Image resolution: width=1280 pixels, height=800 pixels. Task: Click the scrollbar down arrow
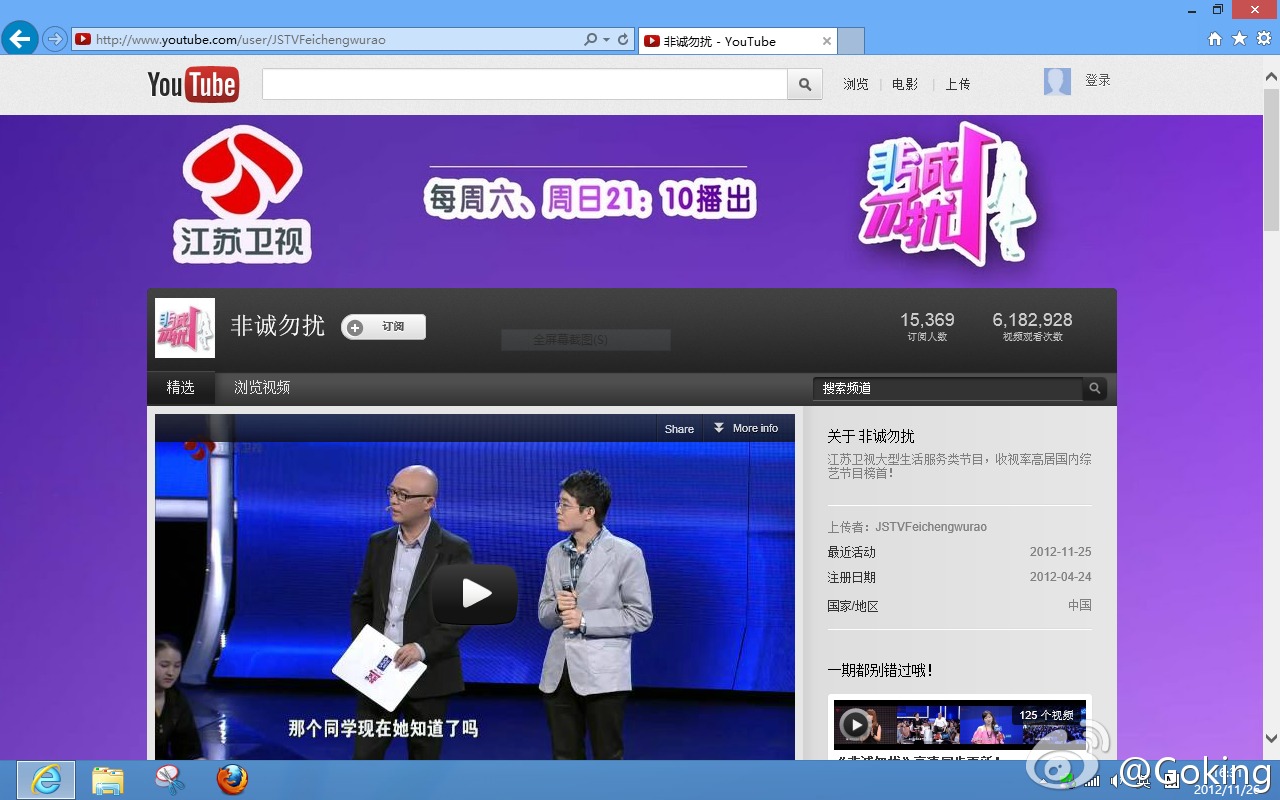[1271, 739]
